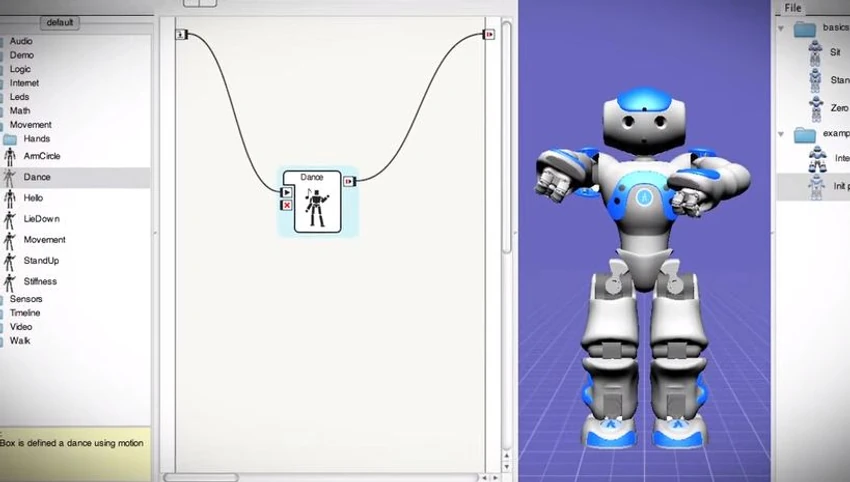Click the Dance box red stop input
This screenshot has height=482, width=850.
(x=287, y=205)
